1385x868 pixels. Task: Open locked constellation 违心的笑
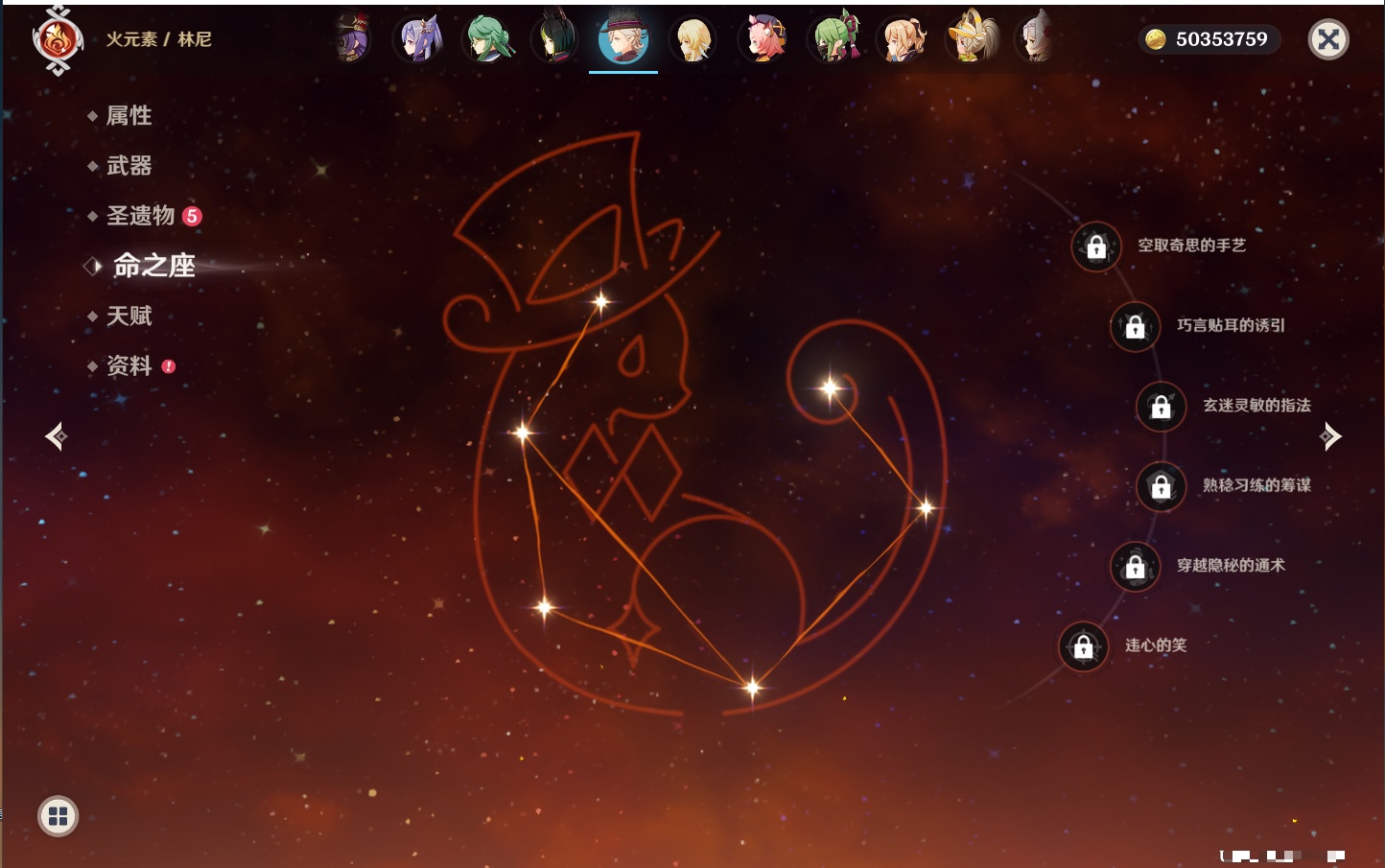[1083, 647]
